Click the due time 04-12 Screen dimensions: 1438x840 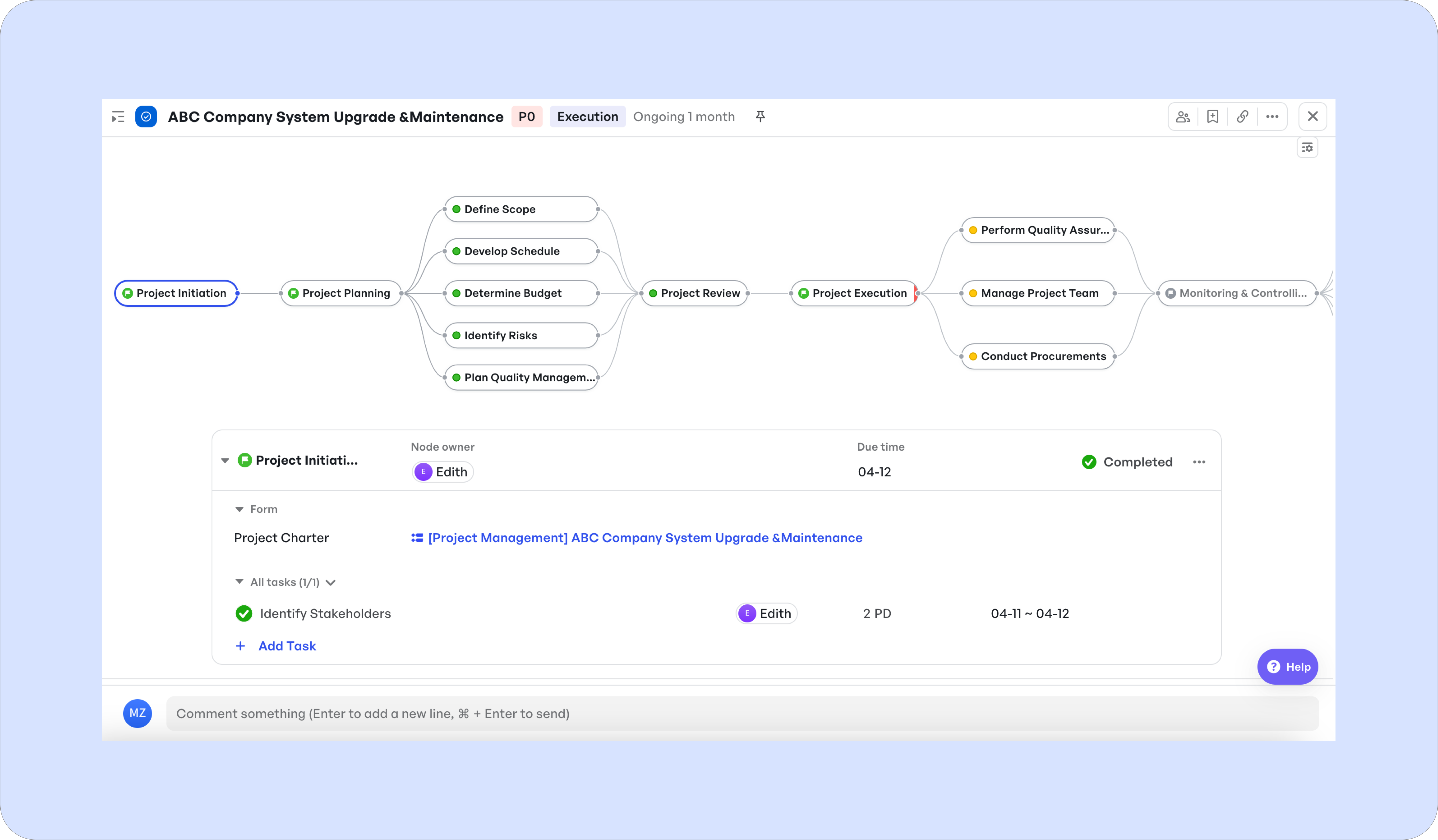pos(874,472)
